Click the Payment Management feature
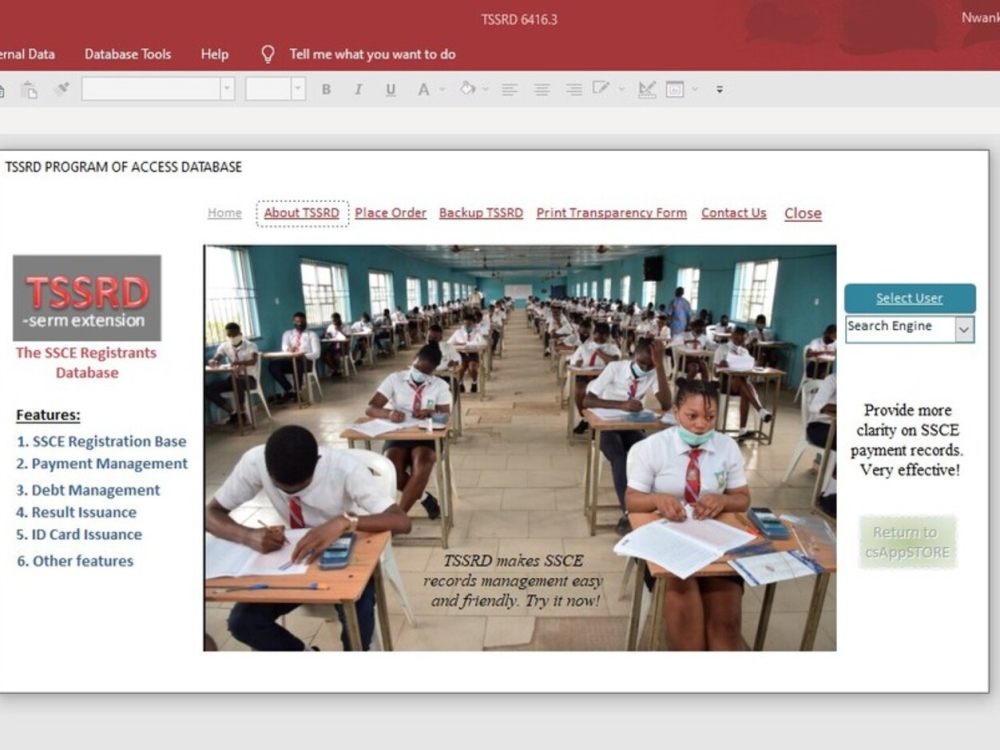1000x750 pixels. (102, 464)
